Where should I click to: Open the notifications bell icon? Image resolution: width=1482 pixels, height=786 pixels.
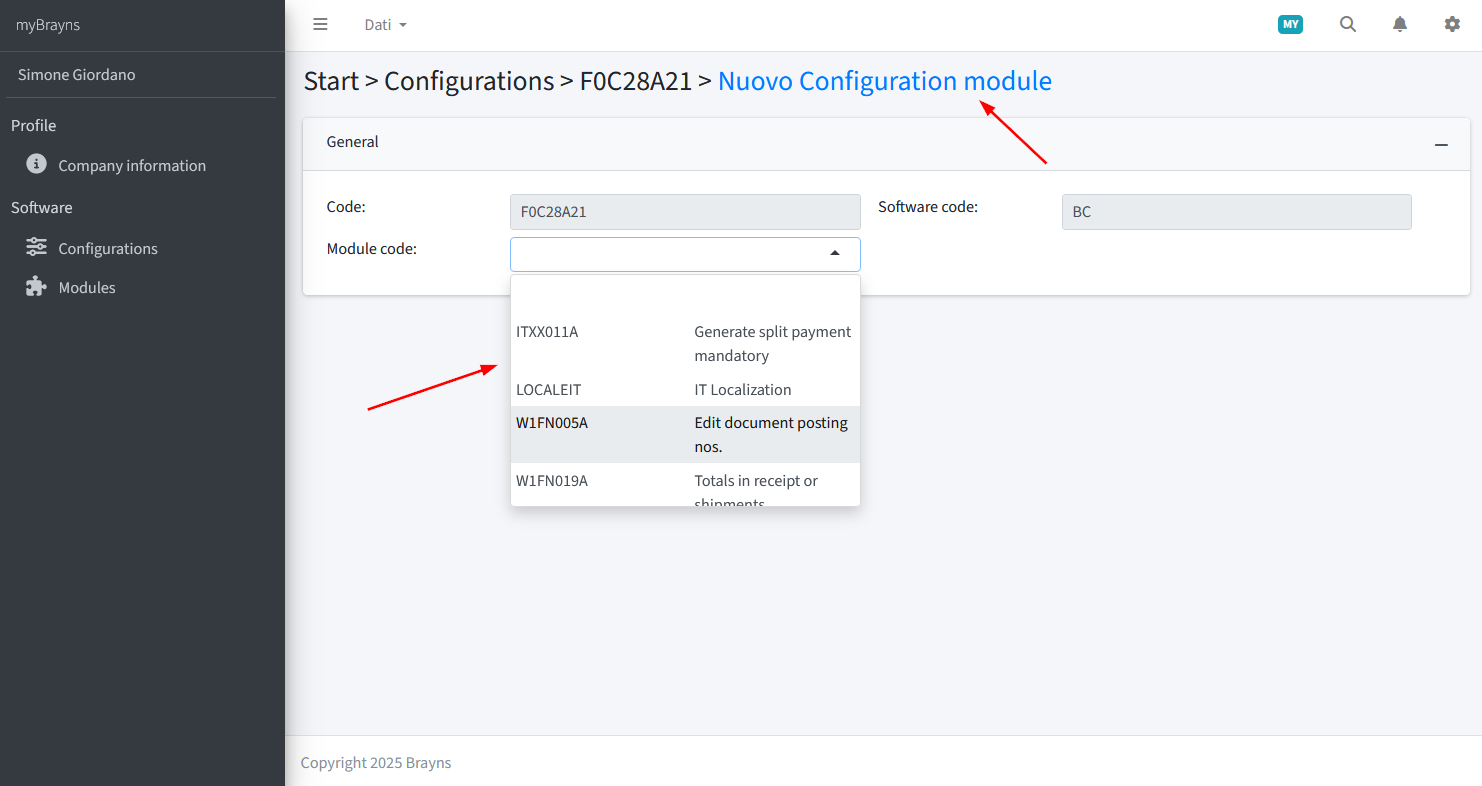pyautogui.click(x=1400, y=24)
